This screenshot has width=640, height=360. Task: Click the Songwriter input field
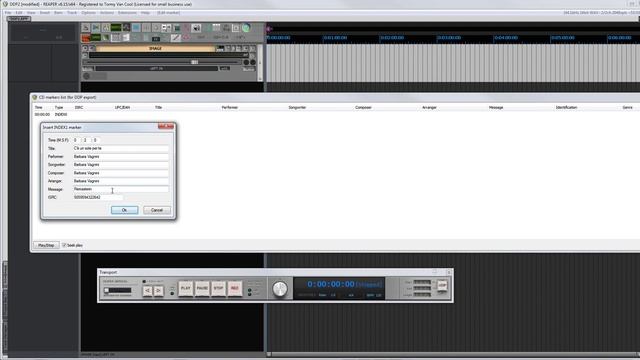point(120,164)
